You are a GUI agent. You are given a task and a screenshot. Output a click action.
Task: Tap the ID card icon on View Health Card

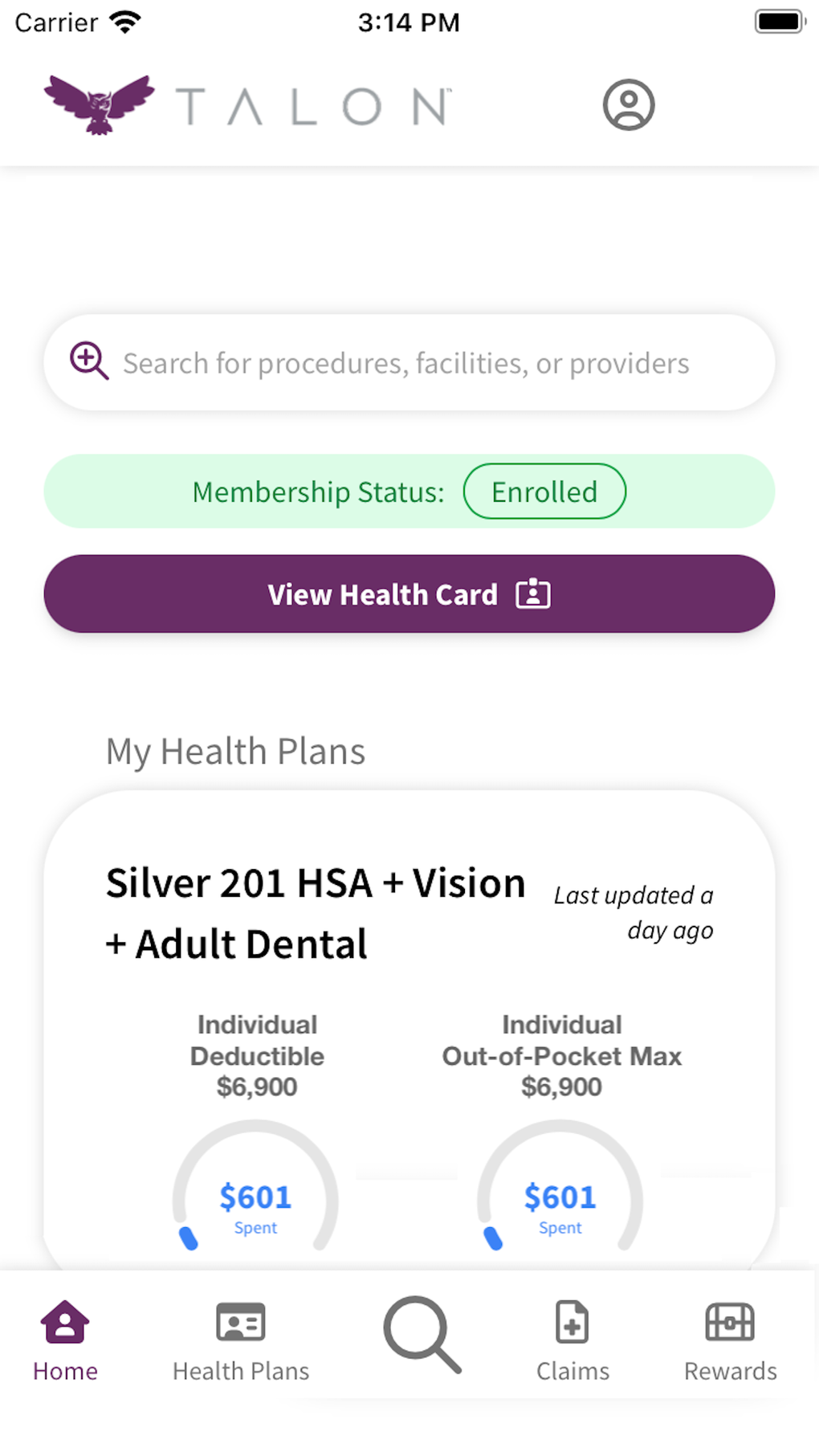point(533,594)
